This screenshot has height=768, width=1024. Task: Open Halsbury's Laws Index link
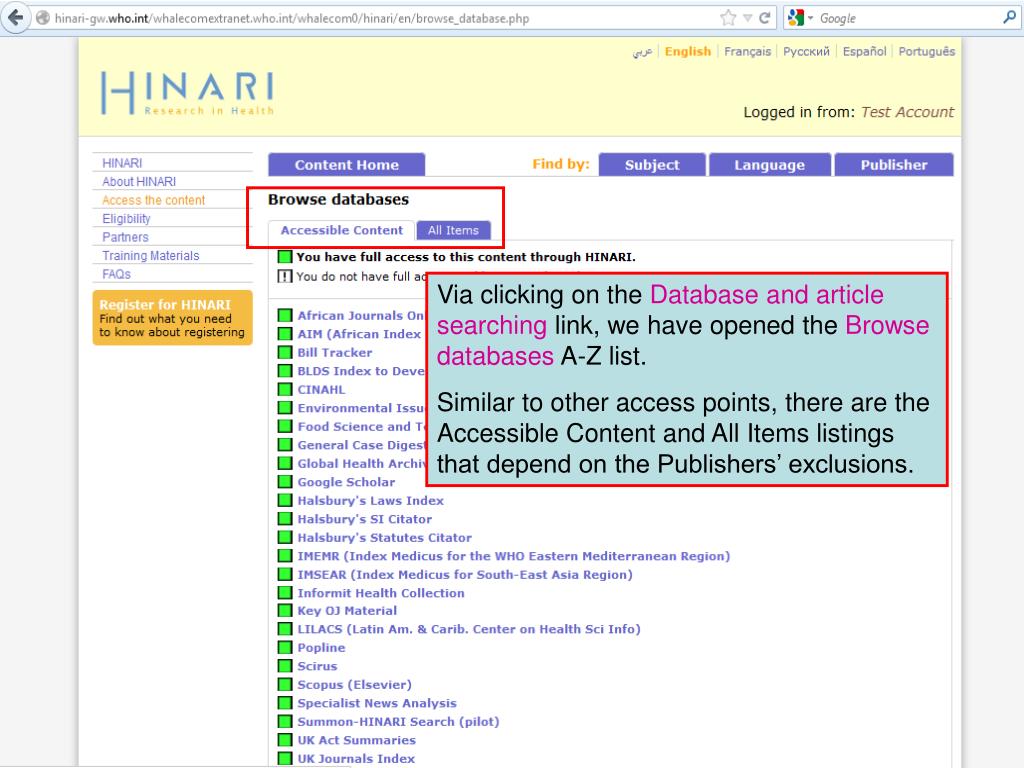[370, 501]
